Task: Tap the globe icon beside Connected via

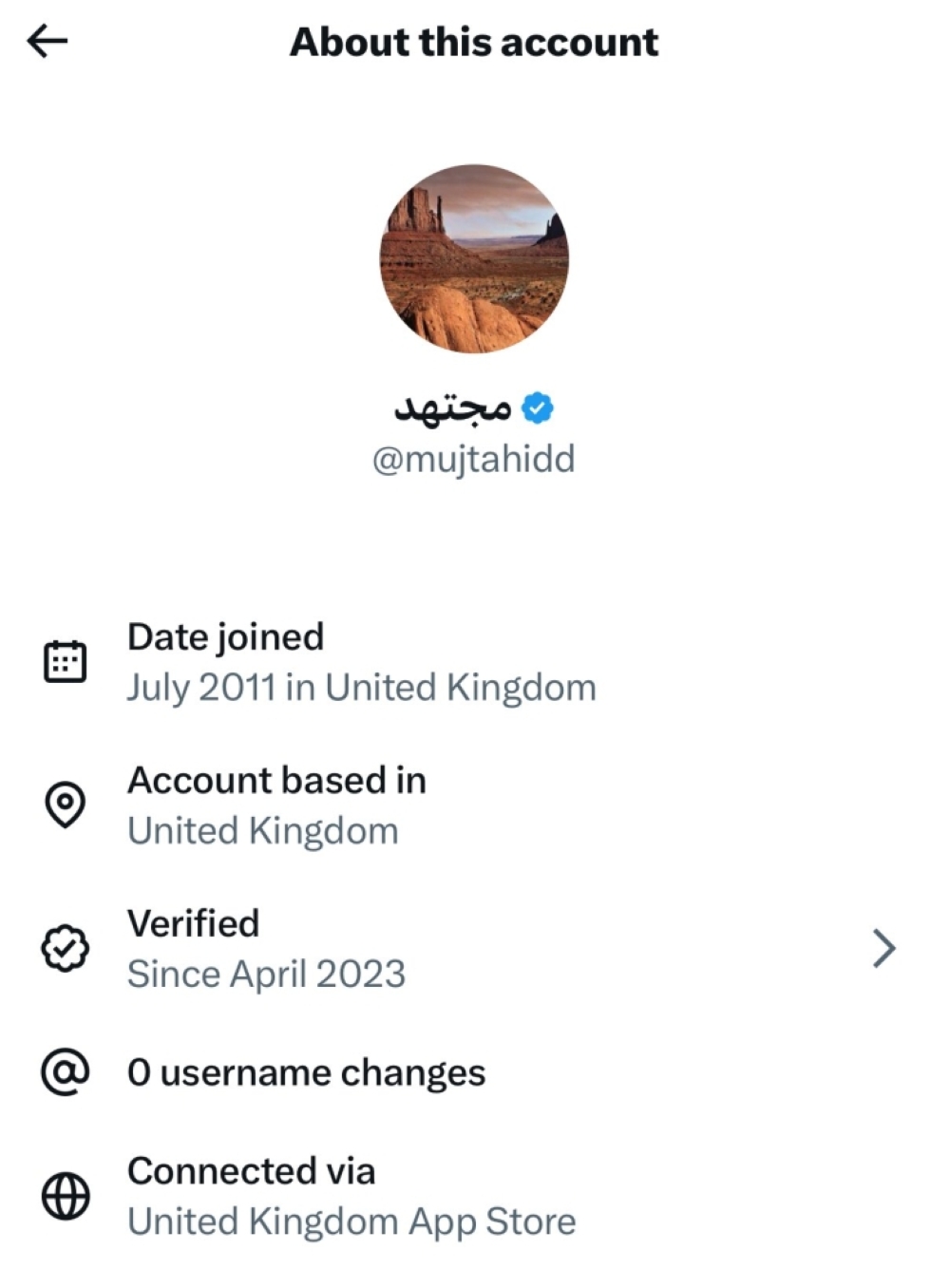Action: click(x=65, y=1195)
